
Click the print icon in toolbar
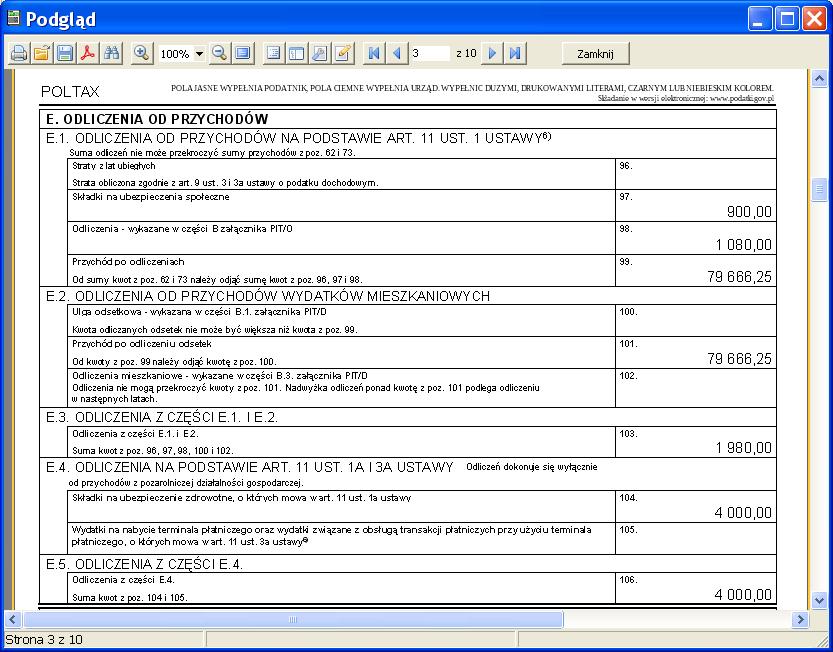tap(19, 53)
